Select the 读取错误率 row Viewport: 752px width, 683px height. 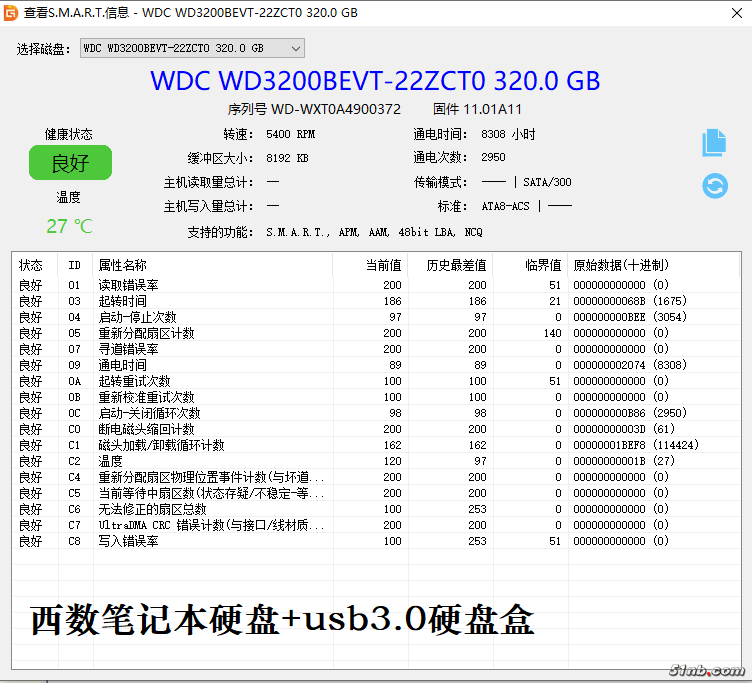pyautogui.click(x=376, y=285)
